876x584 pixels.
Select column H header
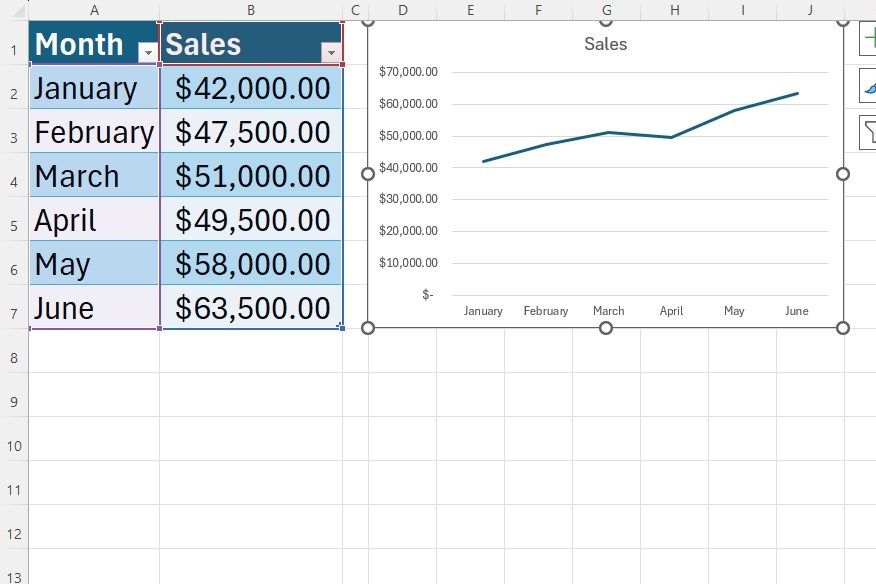[x=675, y=10]
